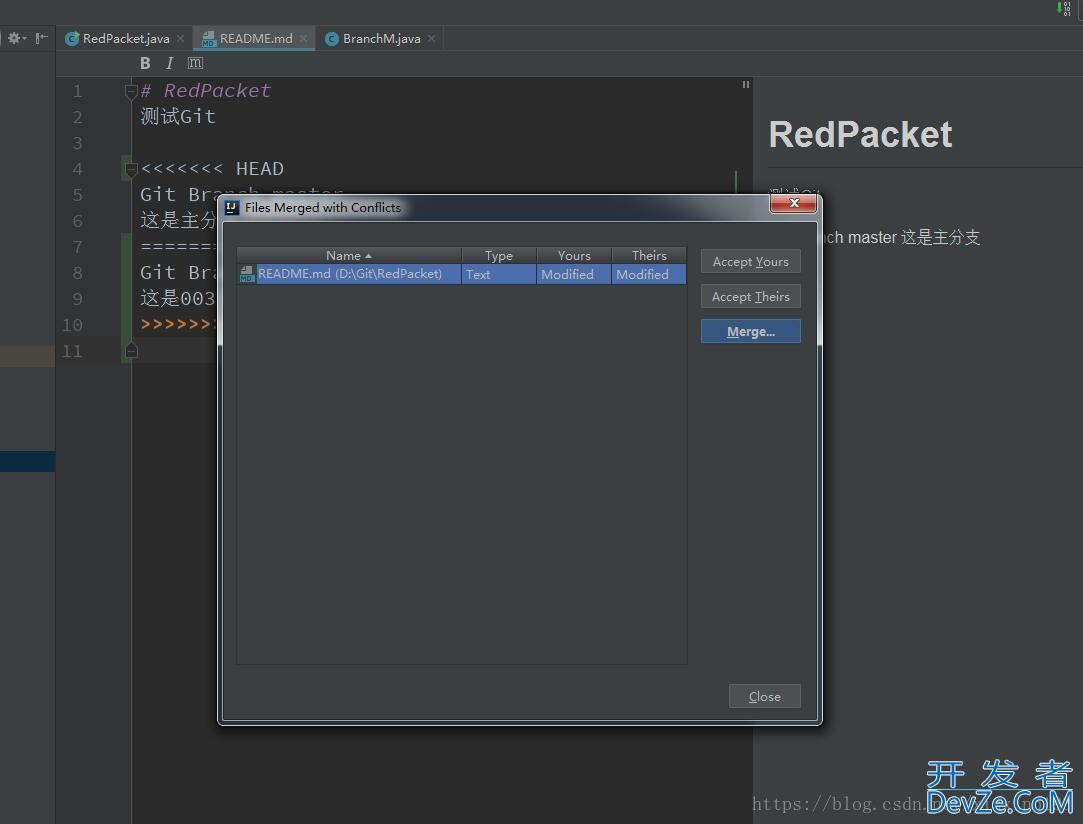This screenshot has height=824, width=1083.
Task: Click the Italic formatting icon
Action: (x=169, y=63)
